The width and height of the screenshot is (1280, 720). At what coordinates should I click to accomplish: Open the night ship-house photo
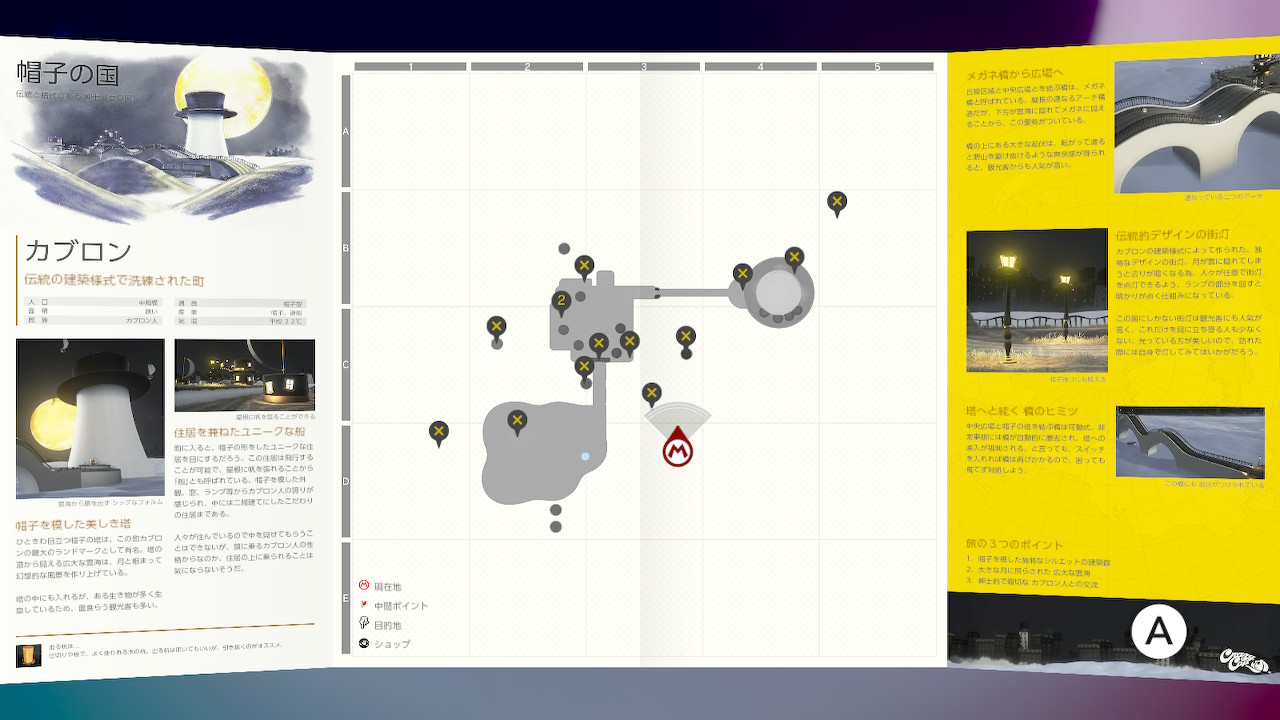(245, 375)
